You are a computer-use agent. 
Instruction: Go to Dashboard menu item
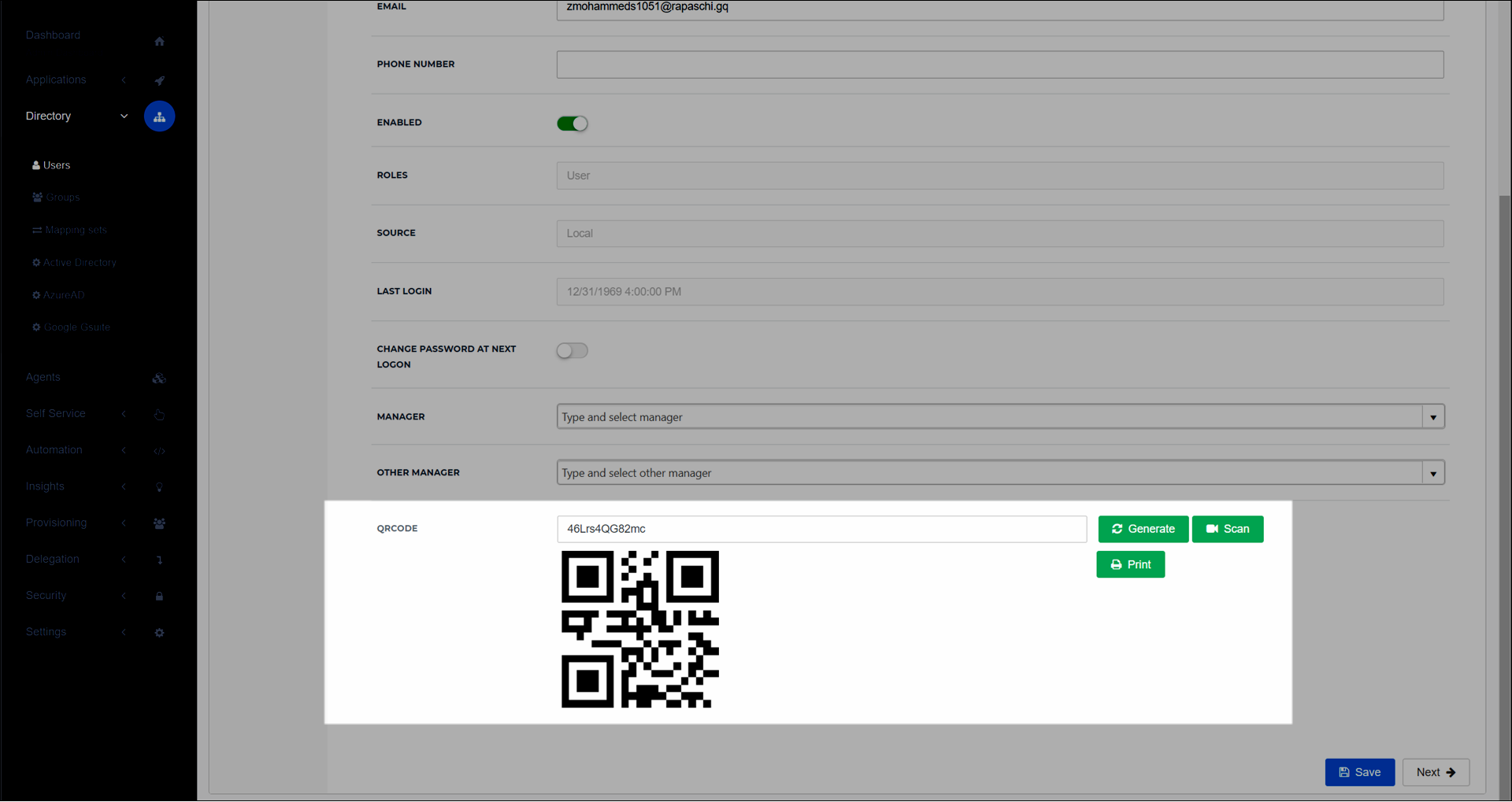(x=53, y=35)
